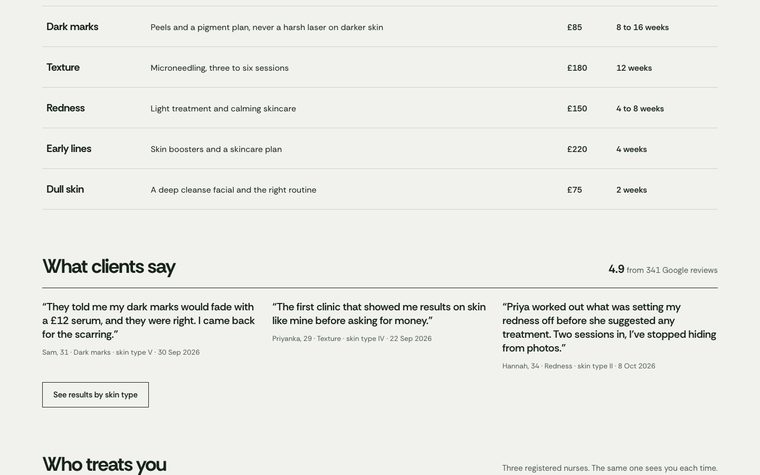Click the Microneedling sessions description text
Image resolution: width=760 pixels, height=475 pixels.
pos(220,68)
